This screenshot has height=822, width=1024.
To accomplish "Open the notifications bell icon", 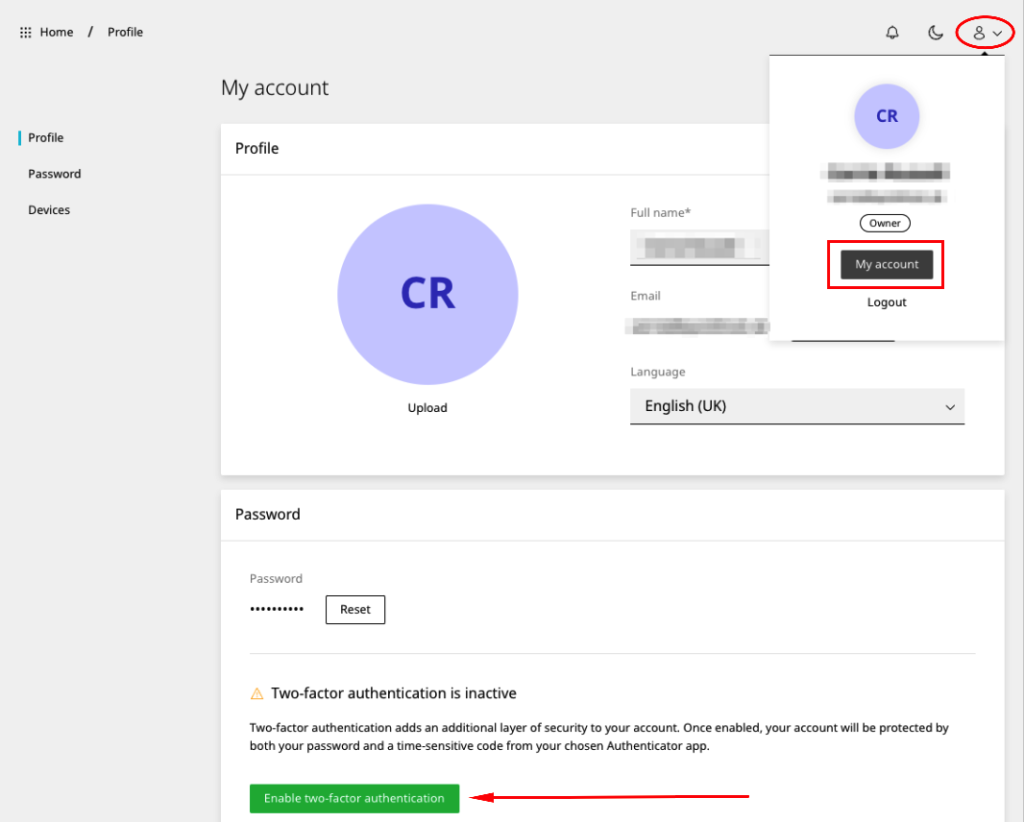I will (892, 32).
